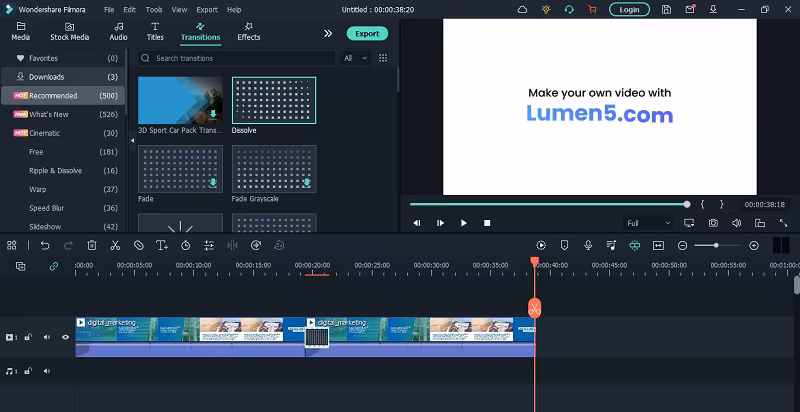Screen dimensions: 800x412
Task: Open the All filter dropdown
Action: tap(355, 58)
